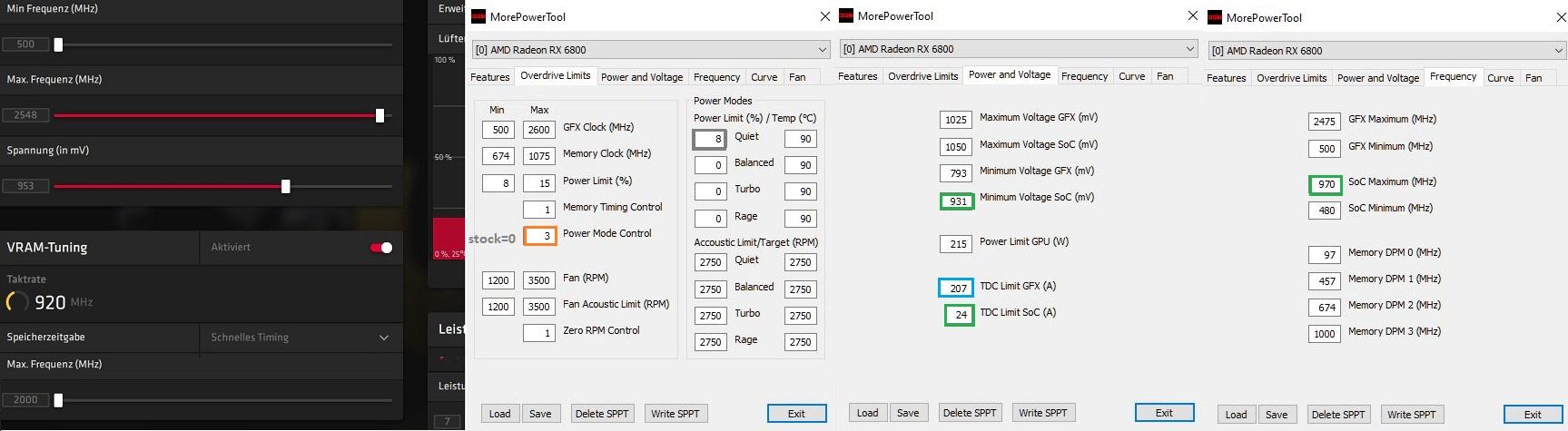Click the GPU Max. Frequenz slider handle at 2548
The width and height of the screenshot is (1568, 431).
[x=380, y=115]
